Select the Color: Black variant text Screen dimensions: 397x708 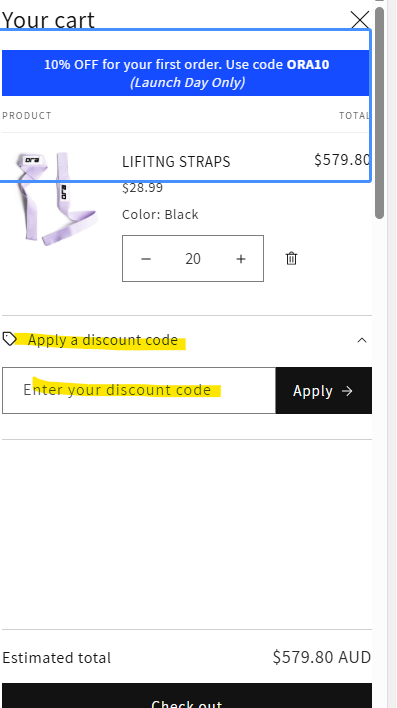click(160, 214)
